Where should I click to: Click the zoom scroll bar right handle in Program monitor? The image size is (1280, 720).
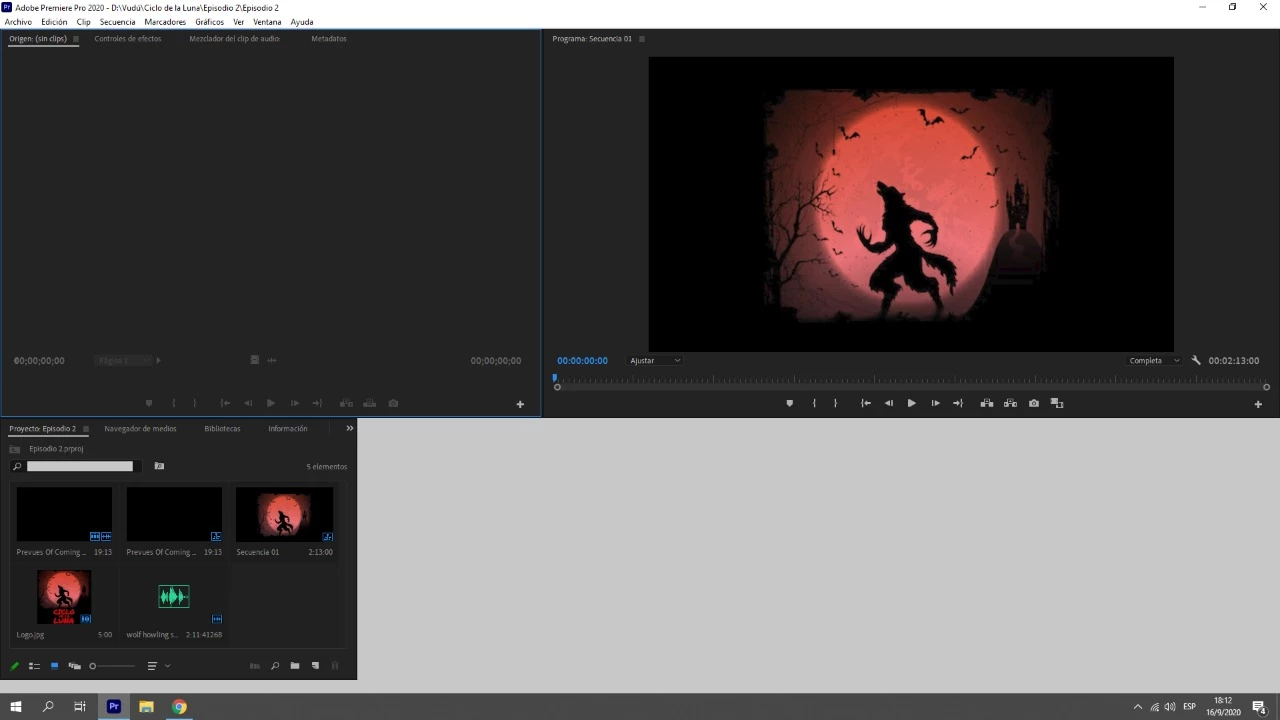1266,387
